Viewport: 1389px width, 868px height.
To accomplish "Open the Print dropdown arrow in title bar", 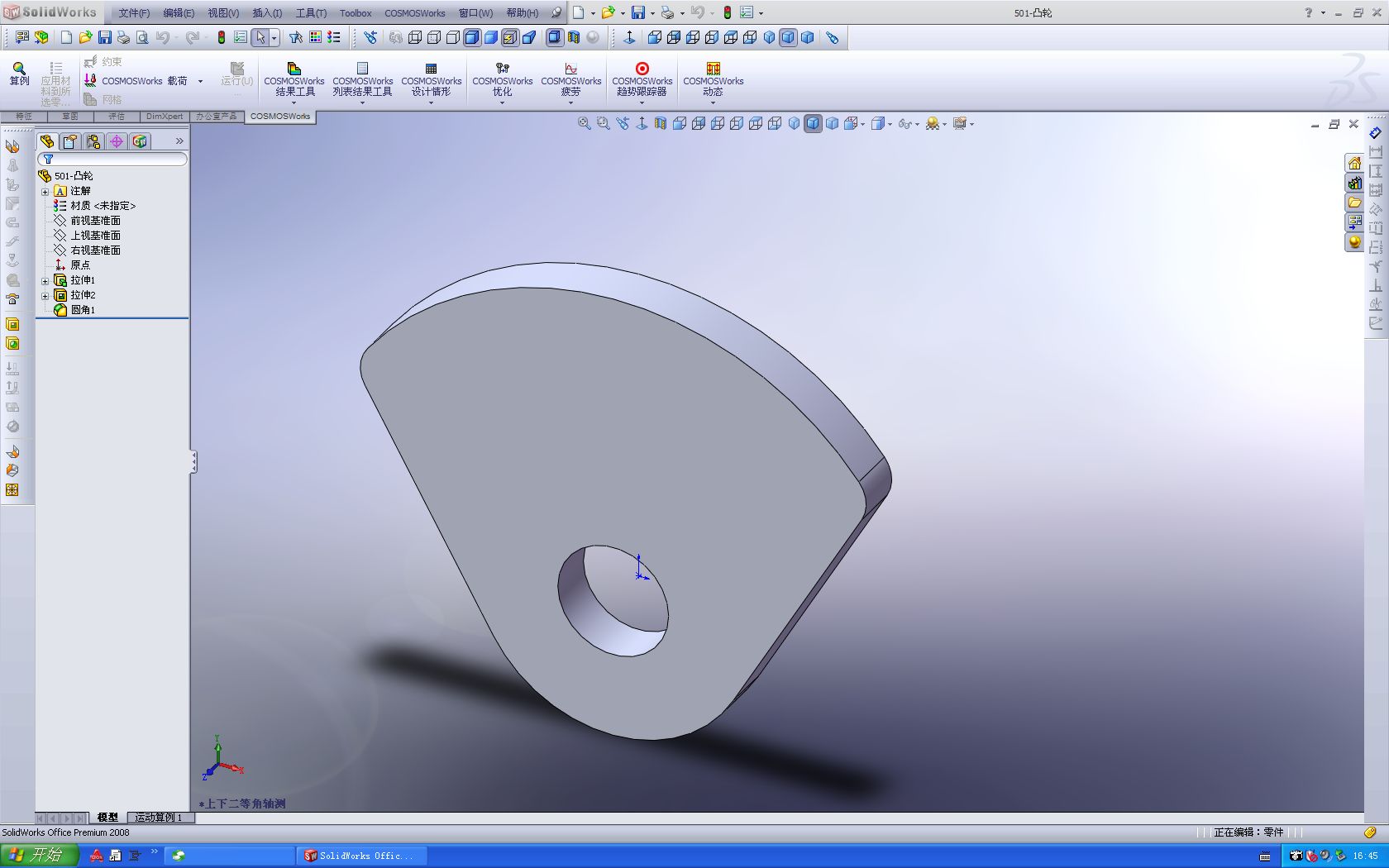I will point(682,13).
